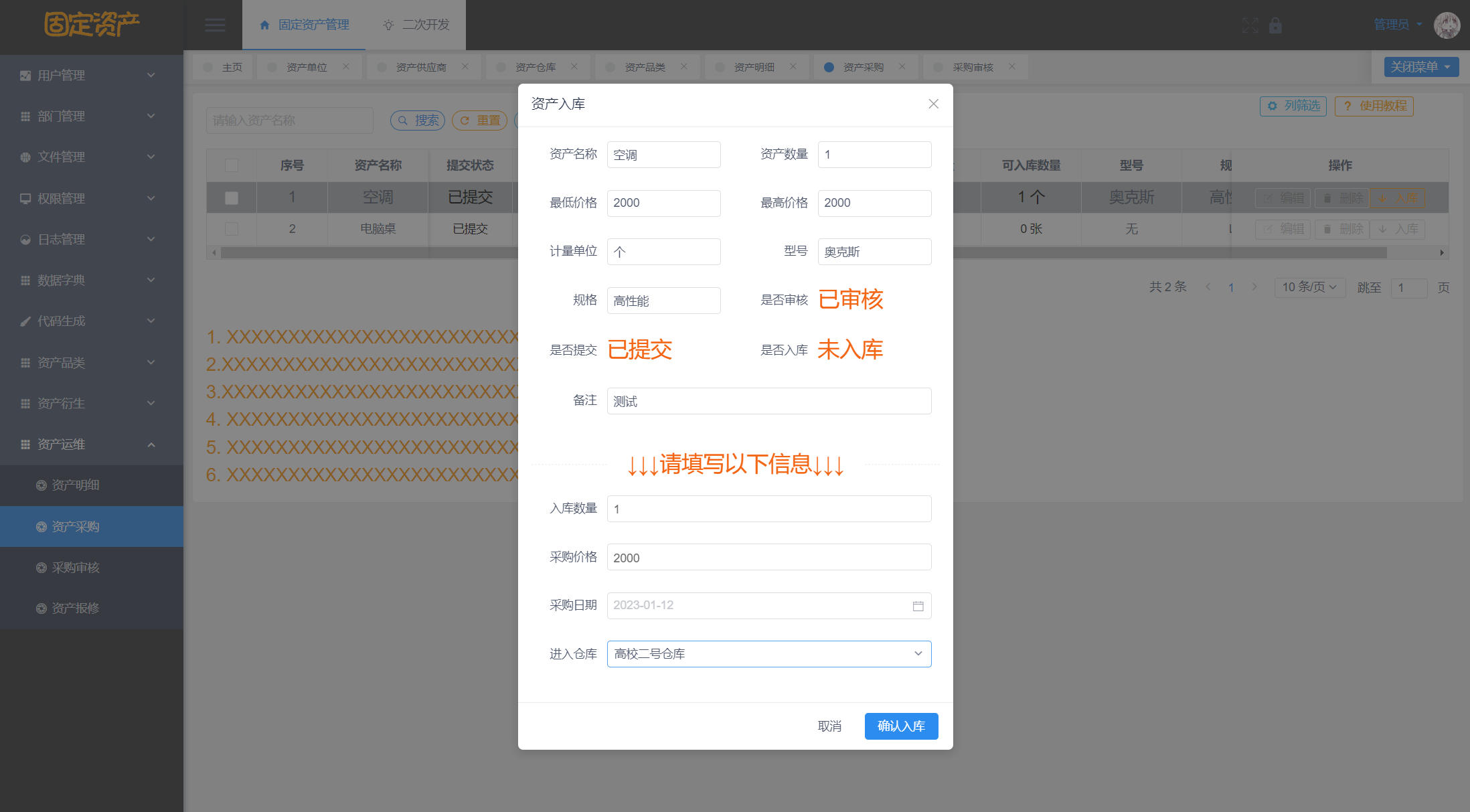The image size is (1470, 812).
Task: Toggle the select-all header checkbox
Action: pyautogui.click(x=232, y=165)
